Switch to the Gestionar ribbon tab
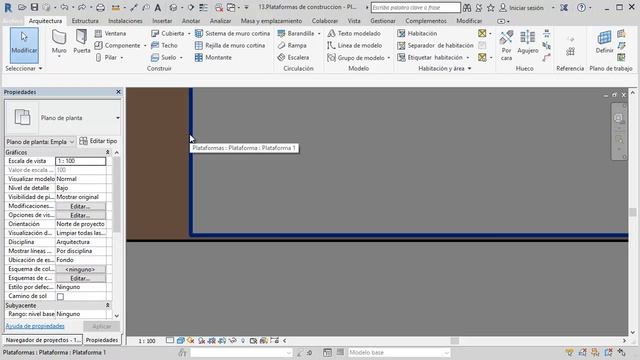Viewport: 640px width, 360px height. (x=382, y=21)
